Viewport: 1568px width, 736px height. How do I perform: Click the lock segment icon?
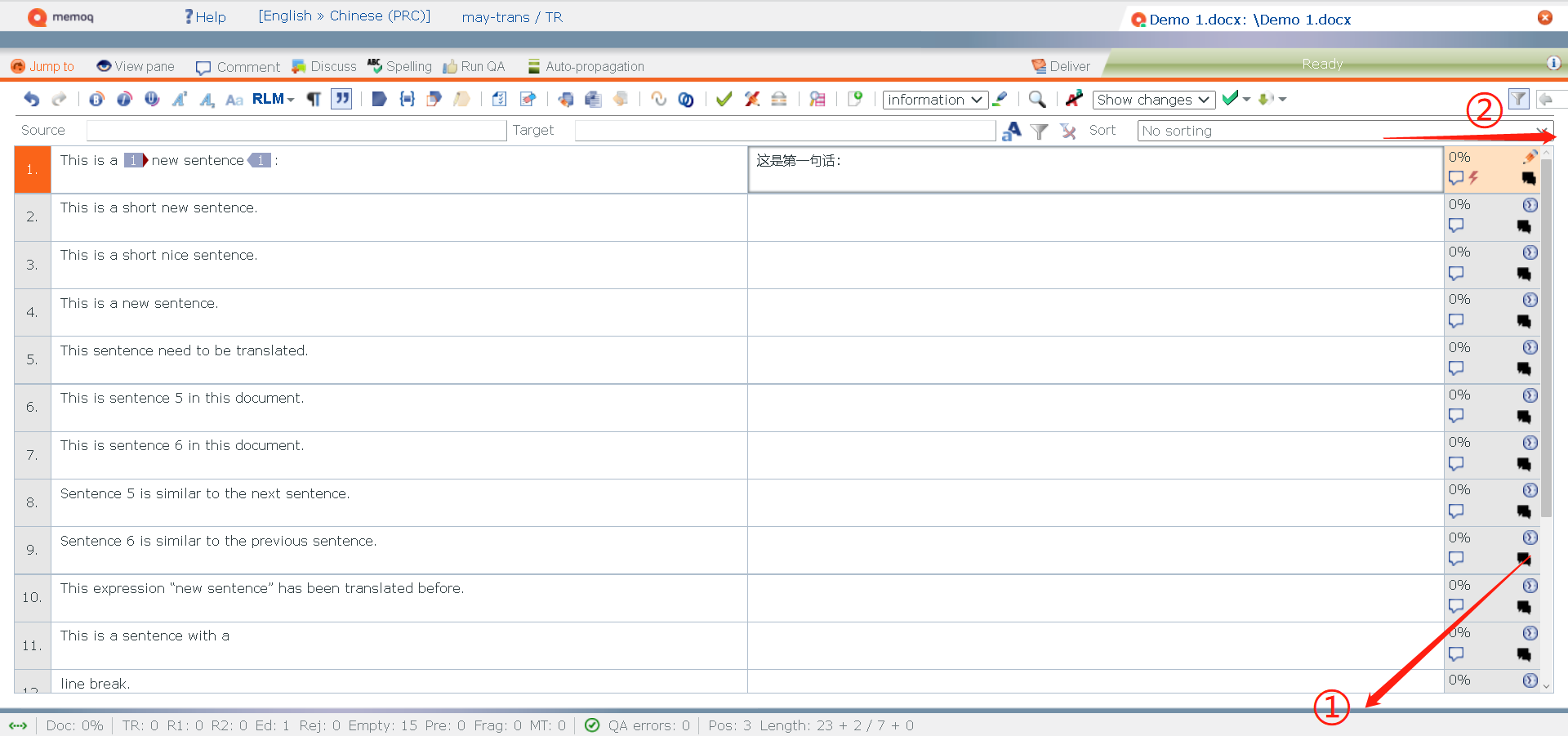779,99
